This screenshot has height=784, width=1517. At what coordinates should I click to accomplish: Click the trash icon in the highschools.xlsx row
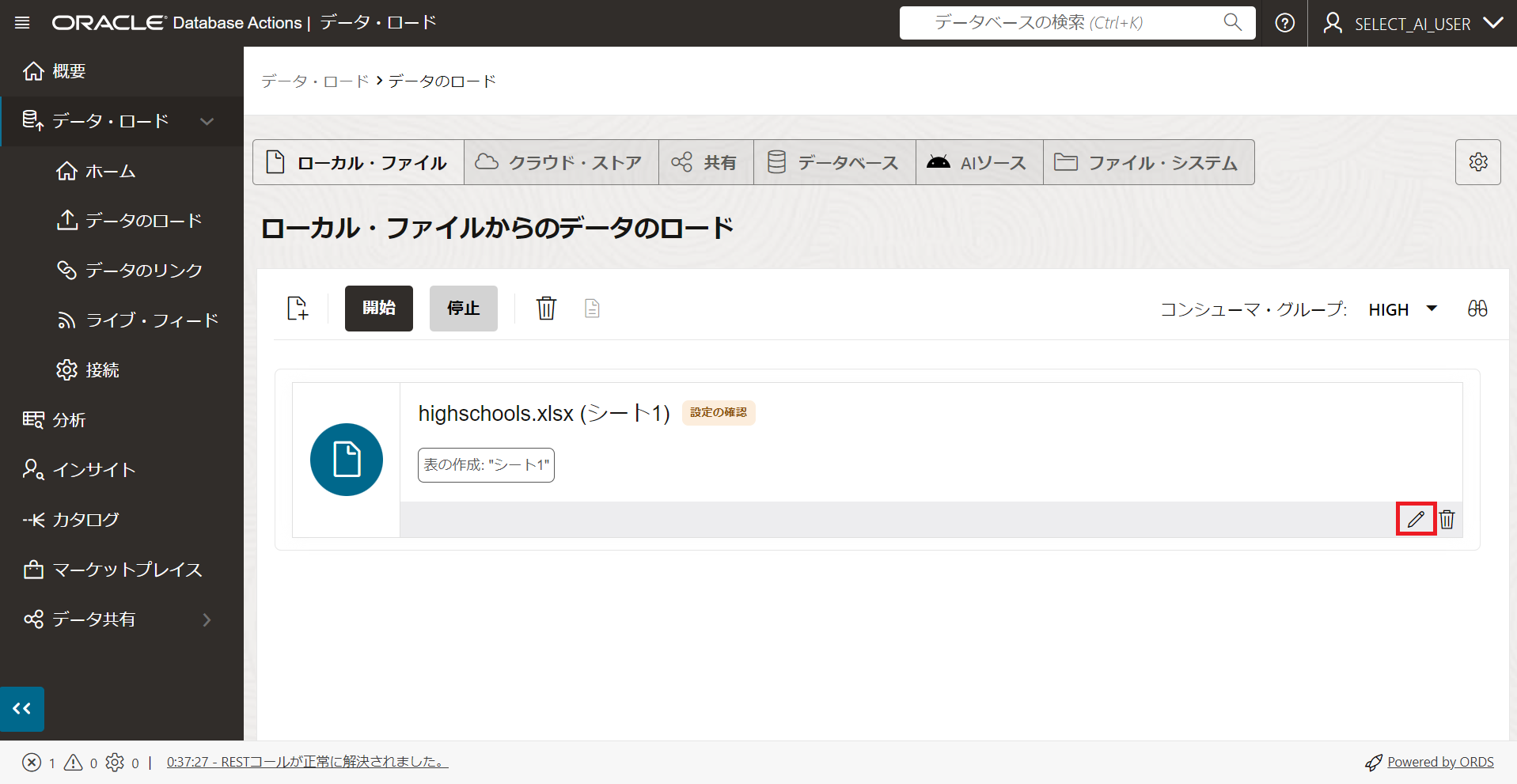pos(1447,520)
